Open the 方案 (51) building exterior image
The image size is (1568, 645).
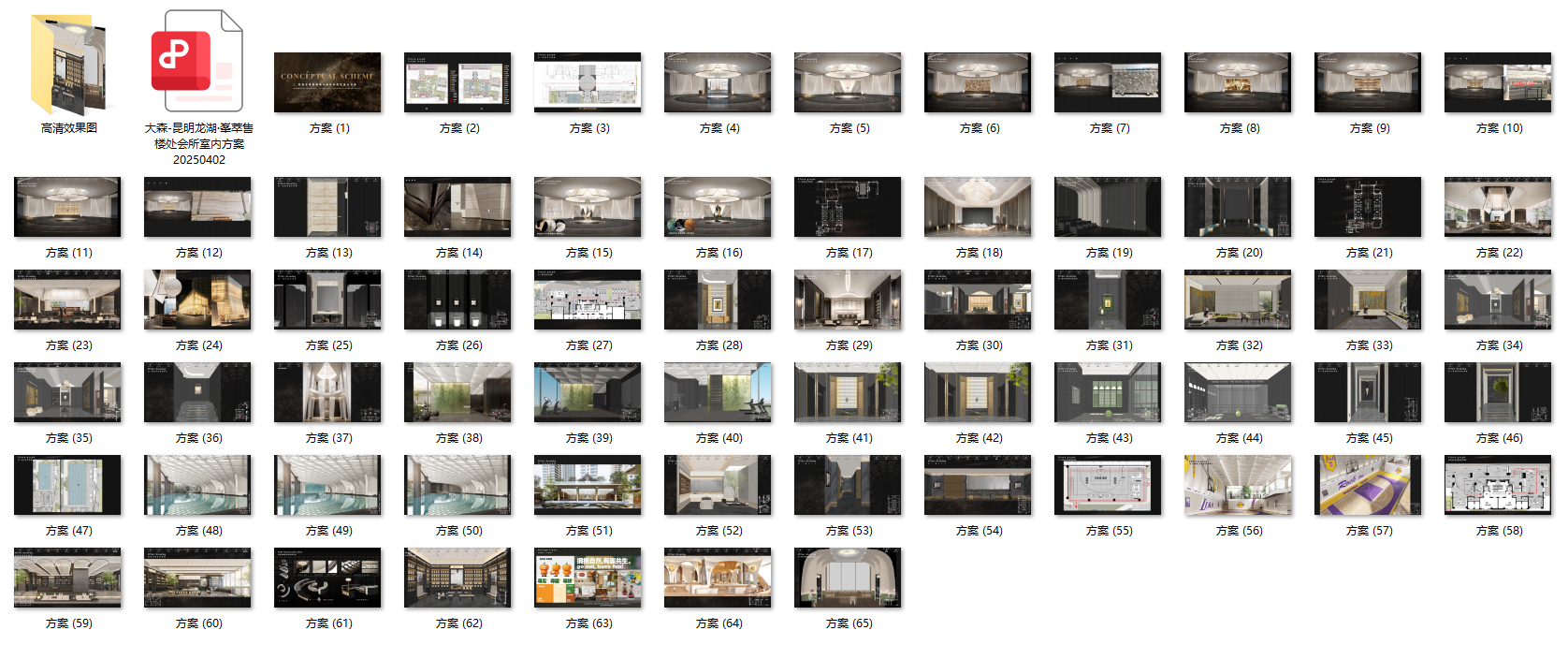(588, 485)
